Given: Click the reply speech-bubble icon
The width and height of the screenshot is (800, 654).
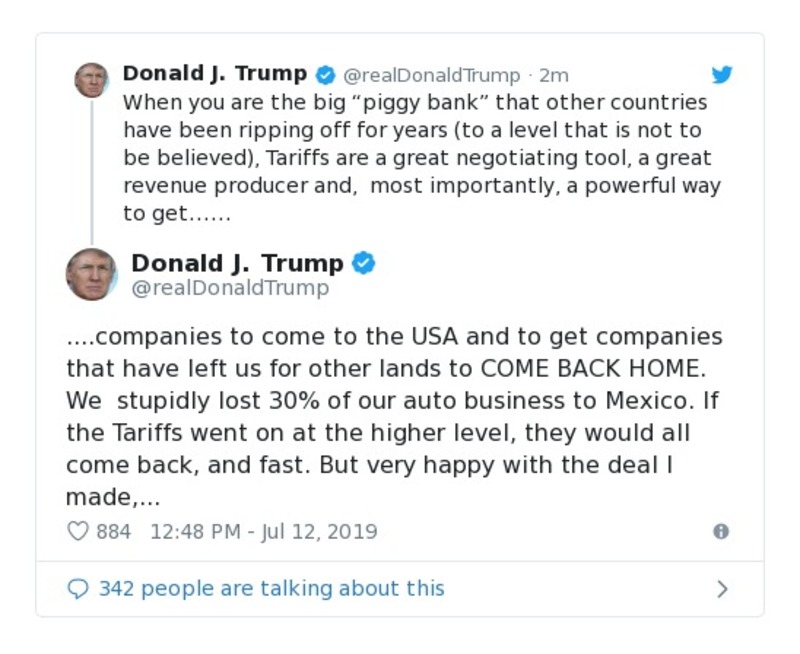Looking at the screenshot, I should (x=79, y=588).
